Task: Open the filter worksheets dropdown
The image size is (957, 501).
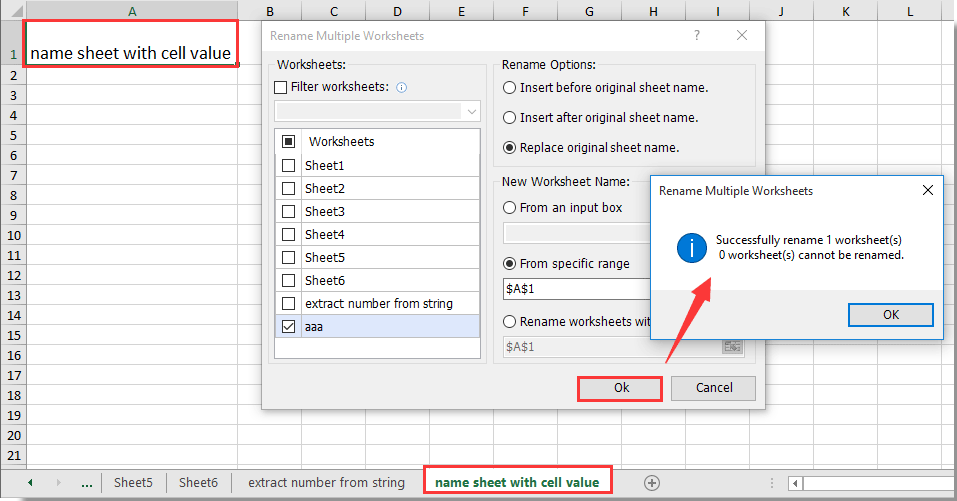Action: coord(472,111)
